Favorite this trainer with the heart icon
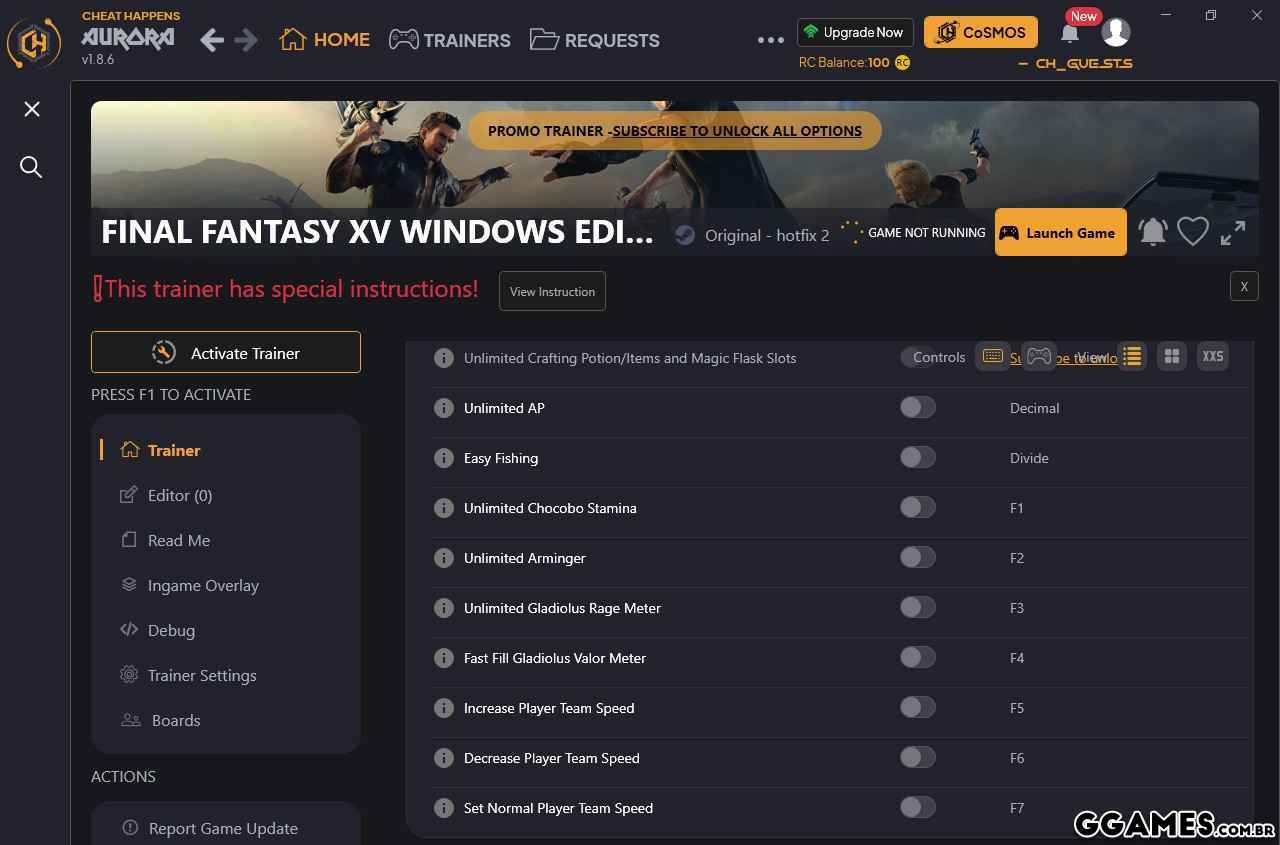This screenshot has width=1280, height=845. tap(1193, 232)
